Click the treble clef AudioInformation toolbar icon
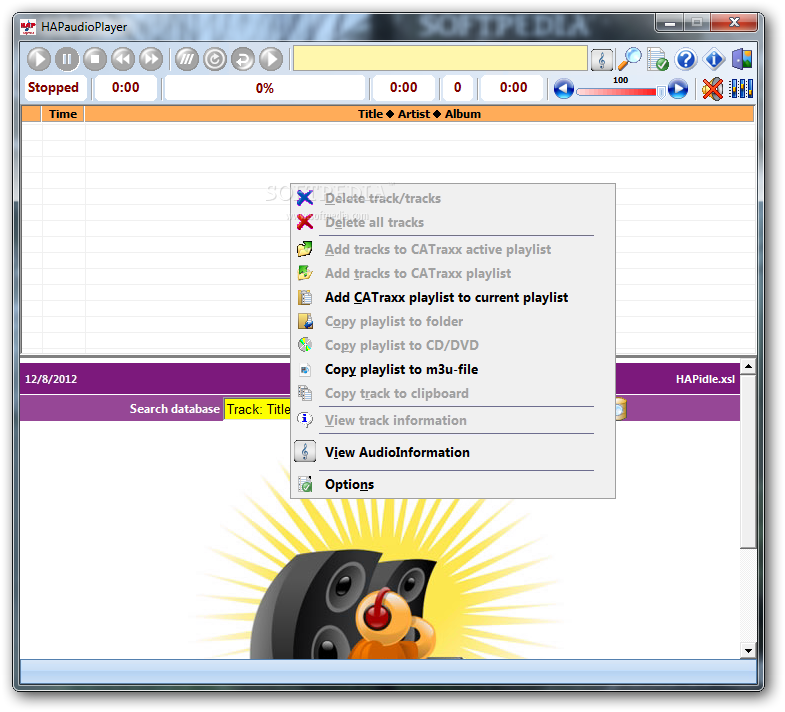The height and width of the screenshot is (712, 785). coord(602,60)
